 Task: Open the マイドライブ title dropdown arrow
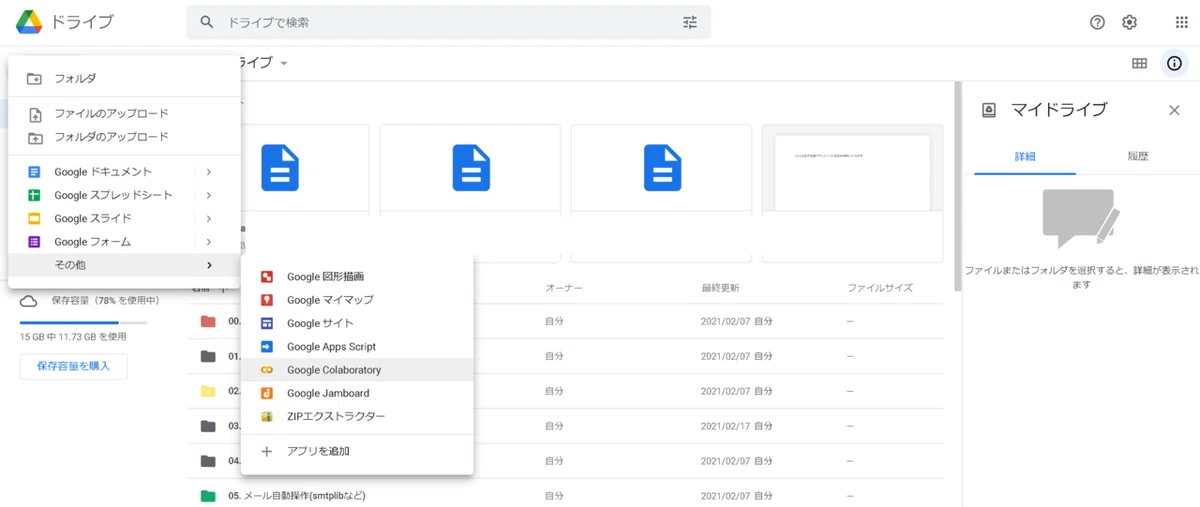pyautogui.click(x=284, y=63)
